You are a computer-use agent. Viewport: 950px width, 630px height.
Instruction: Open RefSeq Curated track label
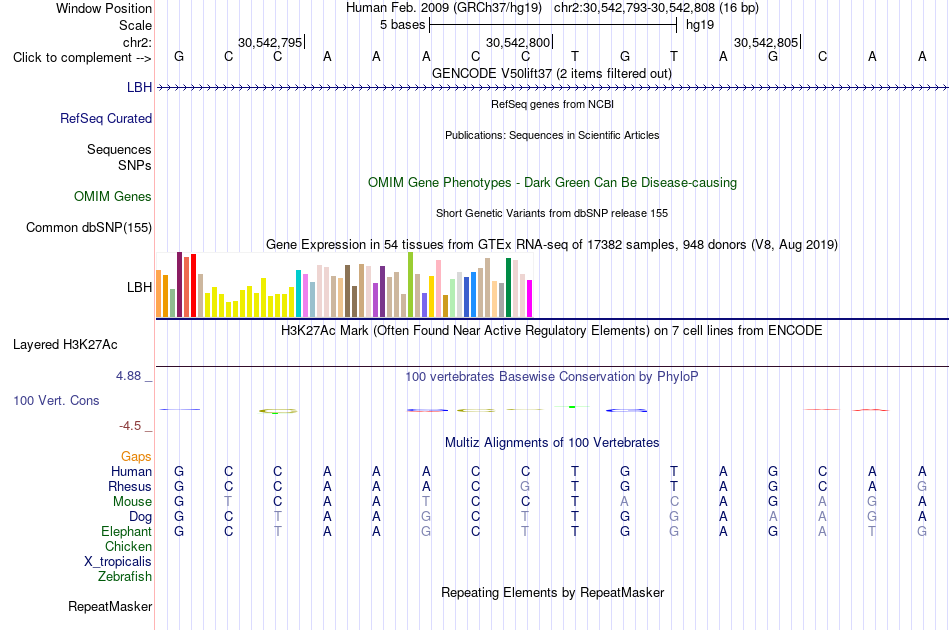(x=106, y=118)
